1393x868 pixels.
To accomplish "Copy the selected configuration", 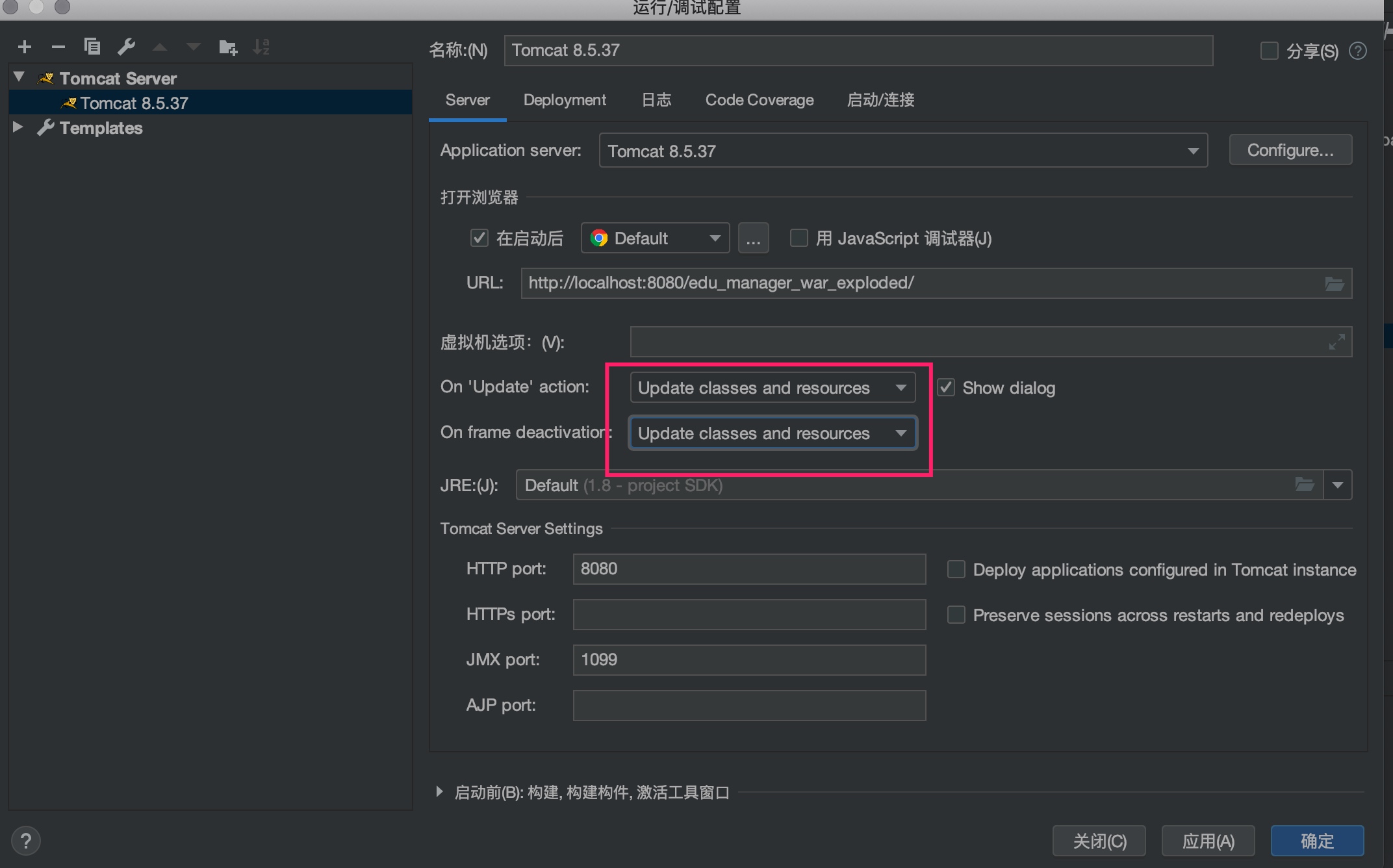I will point(92,47).
